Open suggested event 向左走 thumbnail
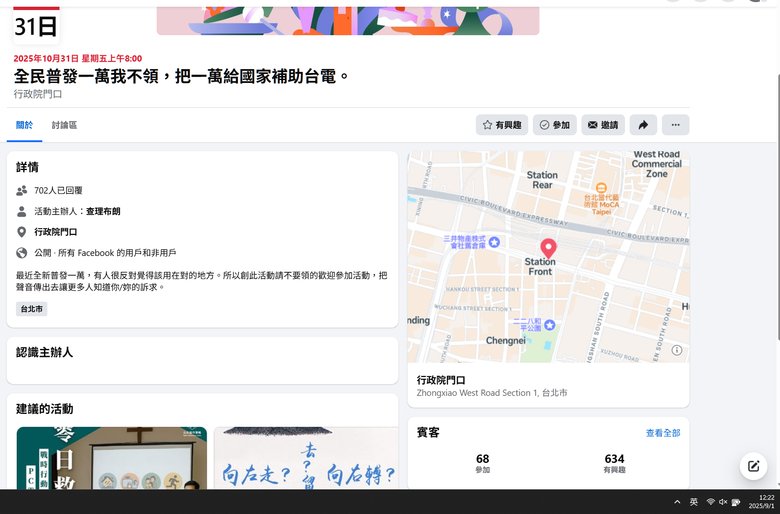Viewport: 780px width, 514px height. point(306,458)
